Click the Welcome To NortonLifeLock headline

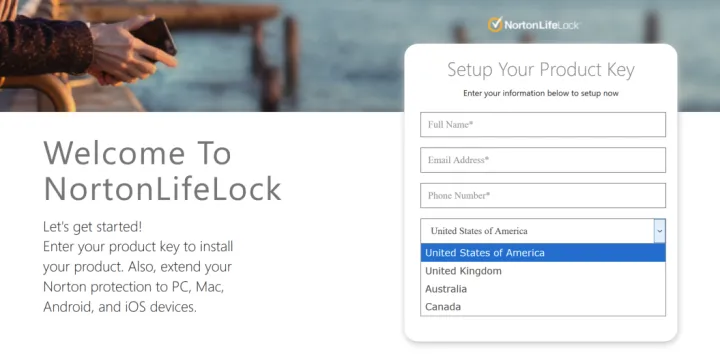point(162,171)
